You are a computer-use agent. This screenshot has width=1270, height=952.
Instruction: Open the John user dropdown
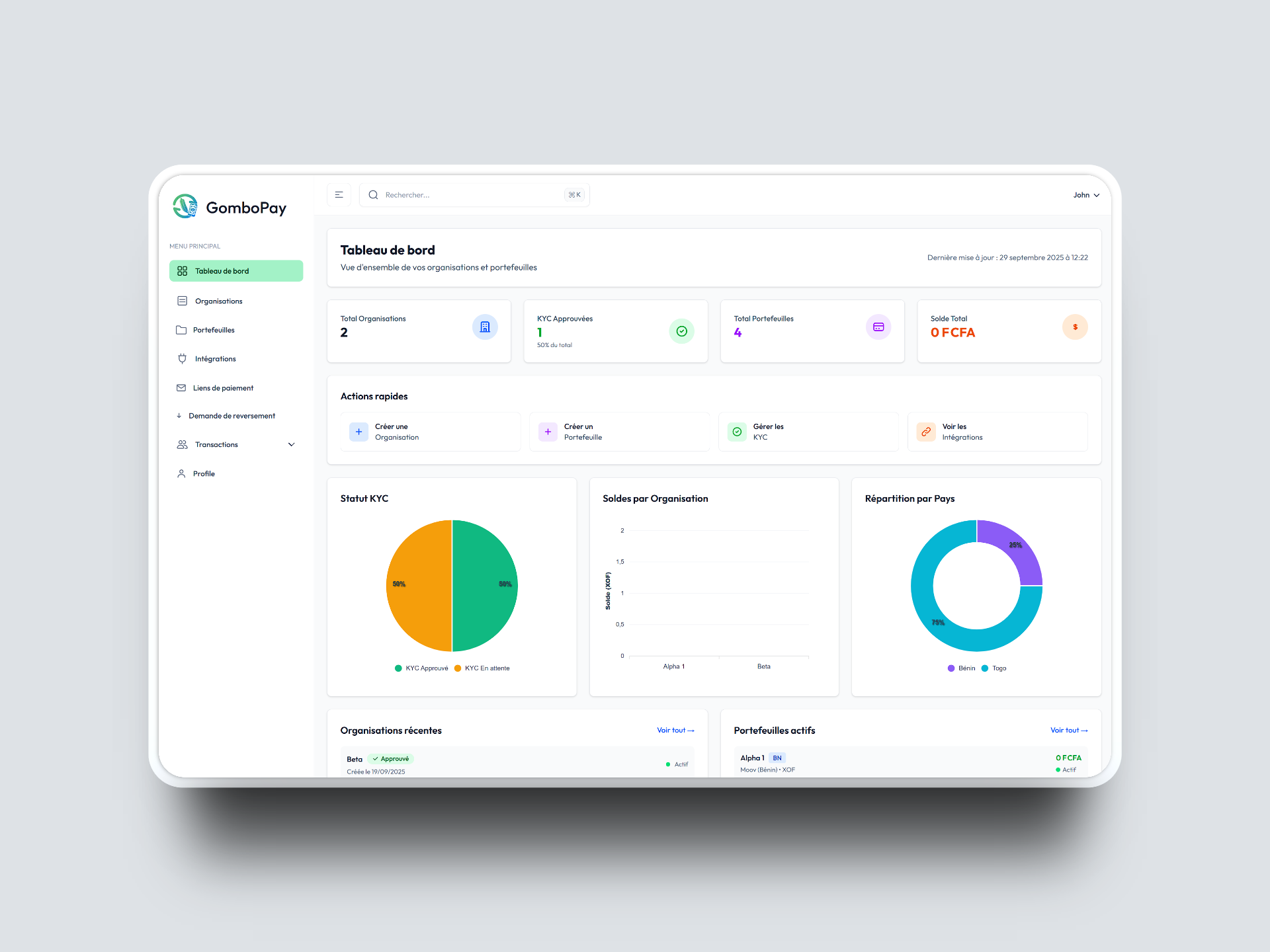[1086, 195]
